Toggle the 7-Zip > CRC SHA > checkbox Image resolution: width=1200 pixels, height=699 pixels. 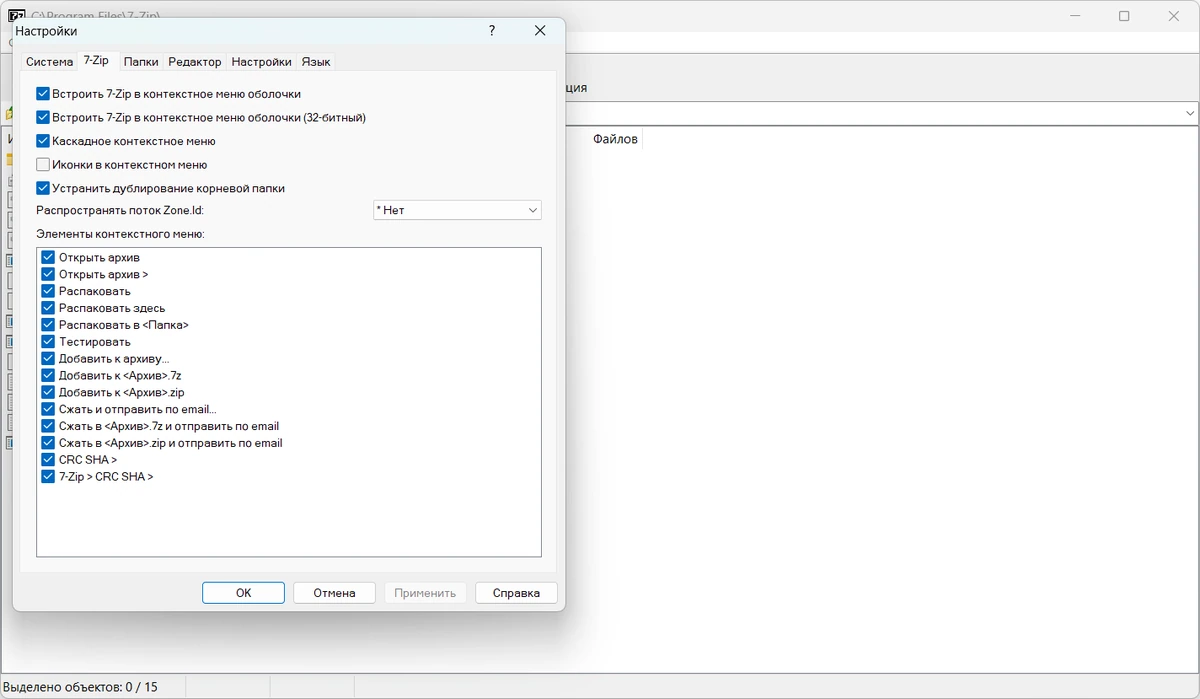pos(48,477)
